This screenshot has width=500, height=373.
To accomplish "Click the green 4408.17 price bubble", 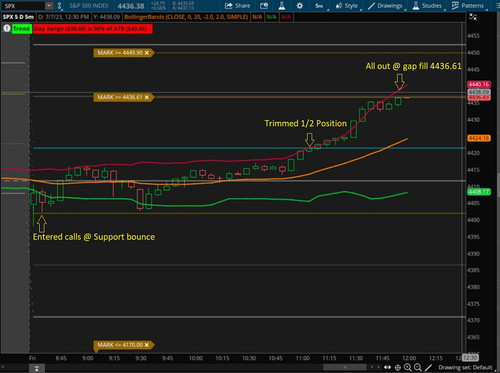I will pyautogui.click(x=479, y=192).
